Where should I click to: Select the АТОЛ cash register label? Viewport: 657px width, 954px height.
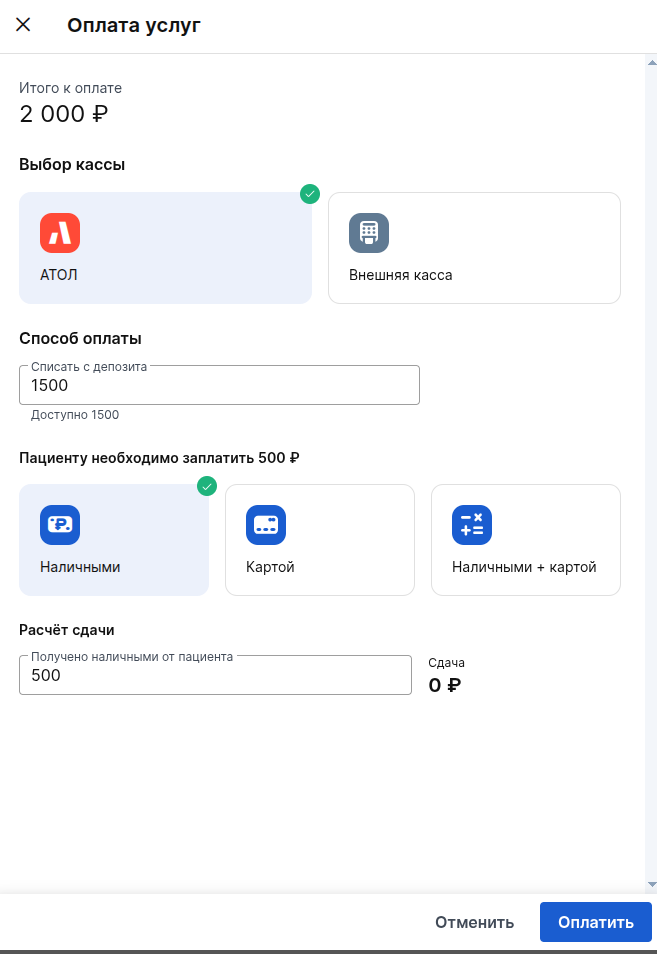click(58, 275)
